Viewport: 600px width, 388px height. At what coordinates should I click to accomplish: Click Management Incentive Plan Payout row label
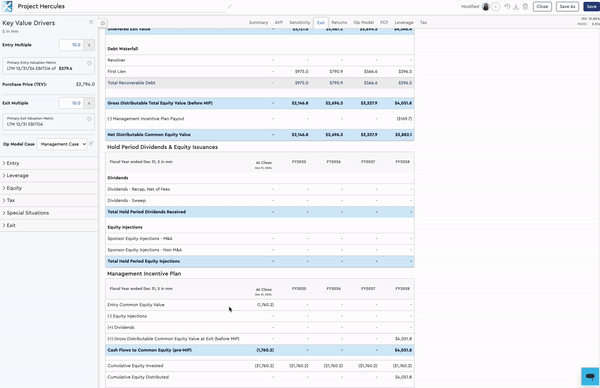pyautogui.click(x=146, y=119)
